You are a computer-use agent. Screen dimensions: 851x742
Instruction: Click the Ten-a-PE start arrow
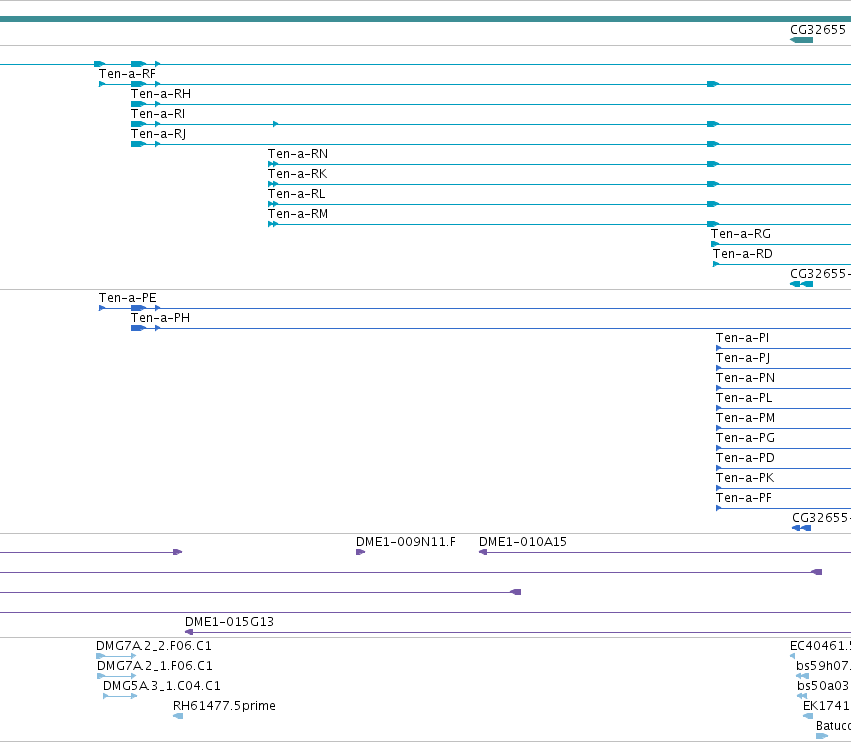pos(102,308)
